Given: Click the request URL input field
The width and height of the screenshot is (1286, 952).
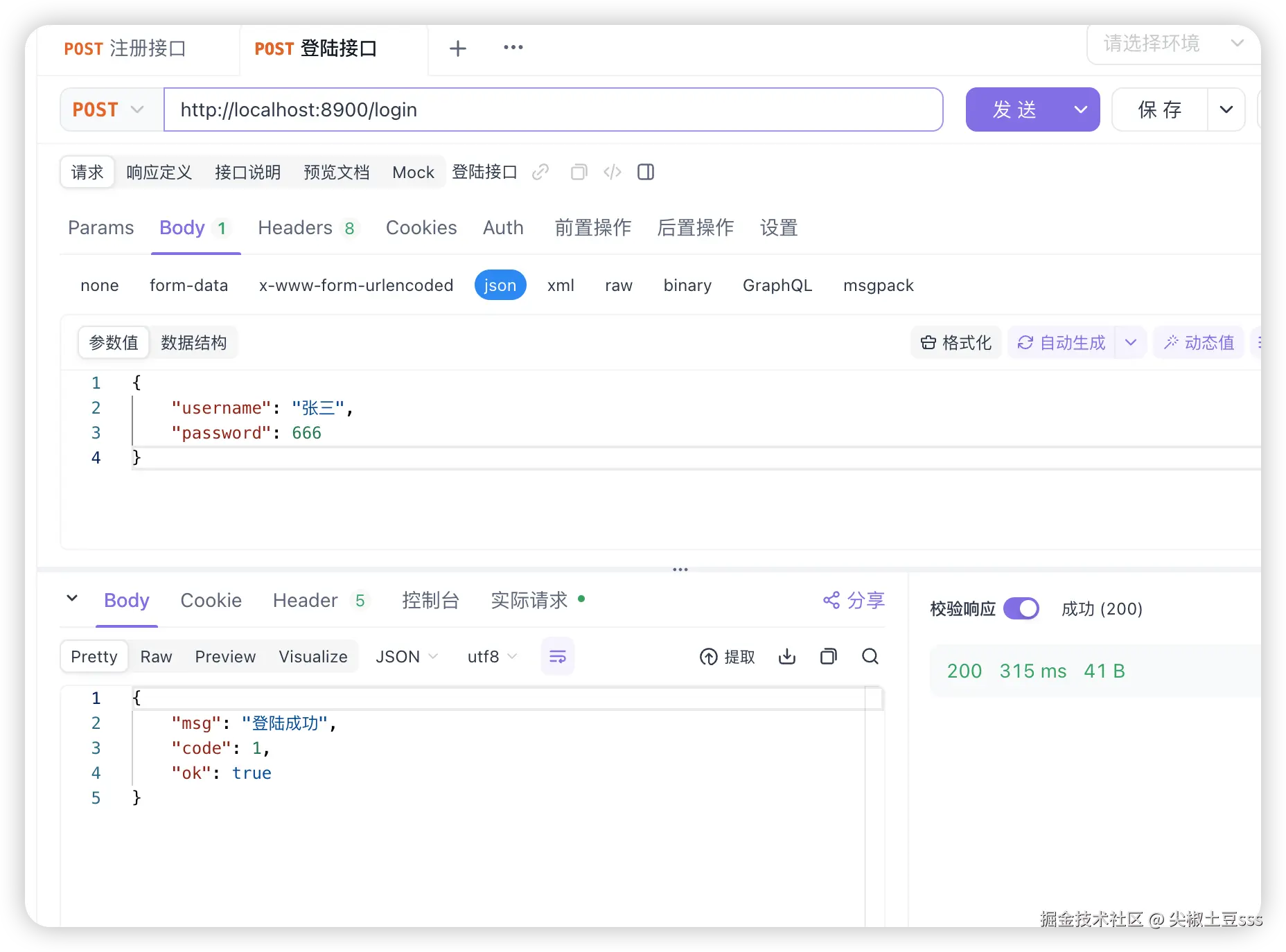Looking at the screenshot, I should coord(554,109).
